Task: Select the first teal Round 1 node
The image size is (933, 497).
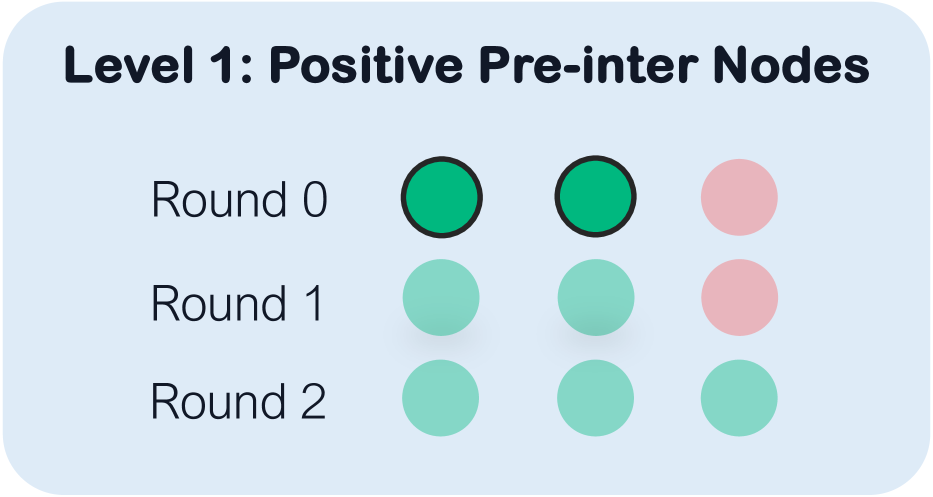Action: [441, 298]
